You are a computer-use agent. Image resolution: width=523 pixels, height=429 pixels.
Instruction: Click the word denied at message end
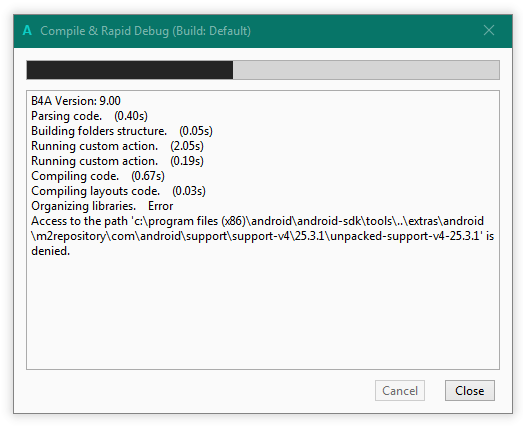point(50,251)
